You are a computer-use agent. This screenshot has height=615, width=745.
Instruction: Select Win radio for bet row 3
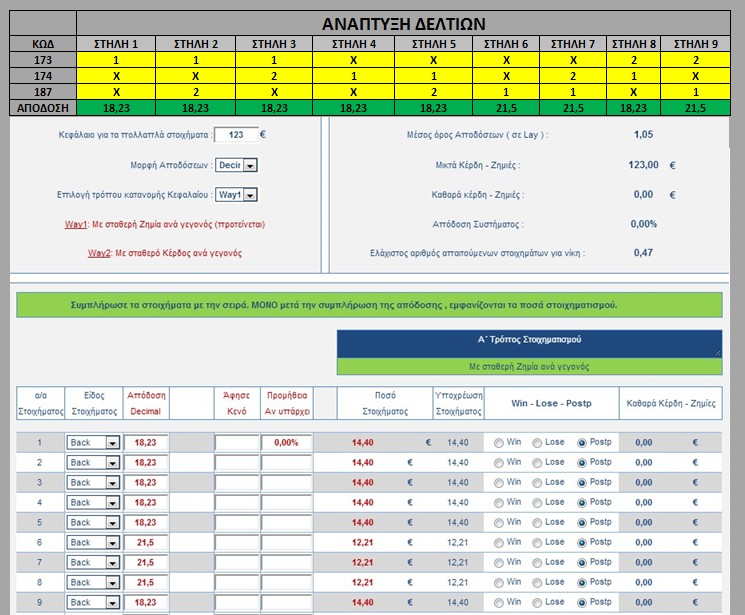[x=498, y=483]
